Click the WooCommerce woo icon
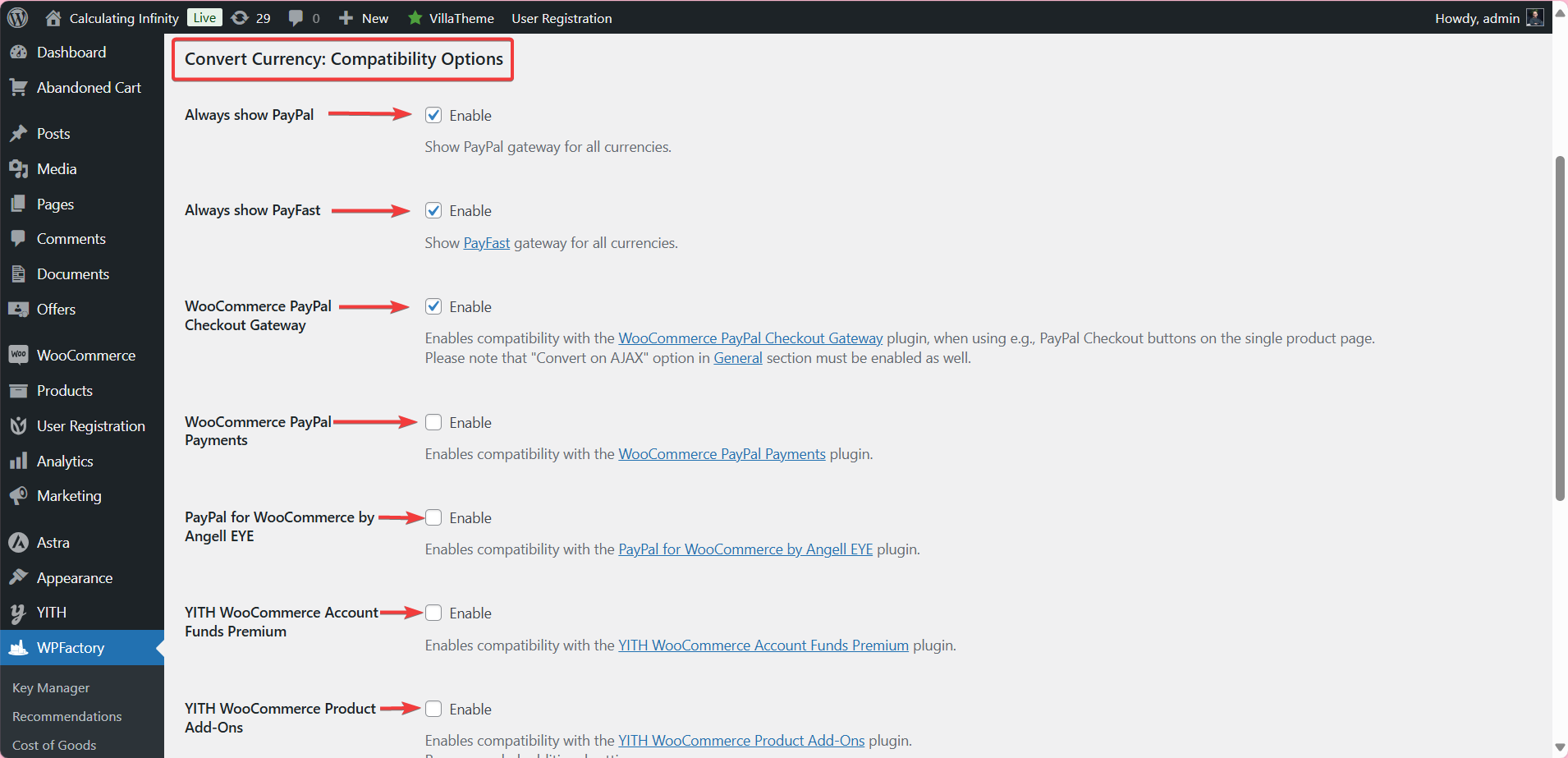 pyautogui.click(x=18, y=355)
